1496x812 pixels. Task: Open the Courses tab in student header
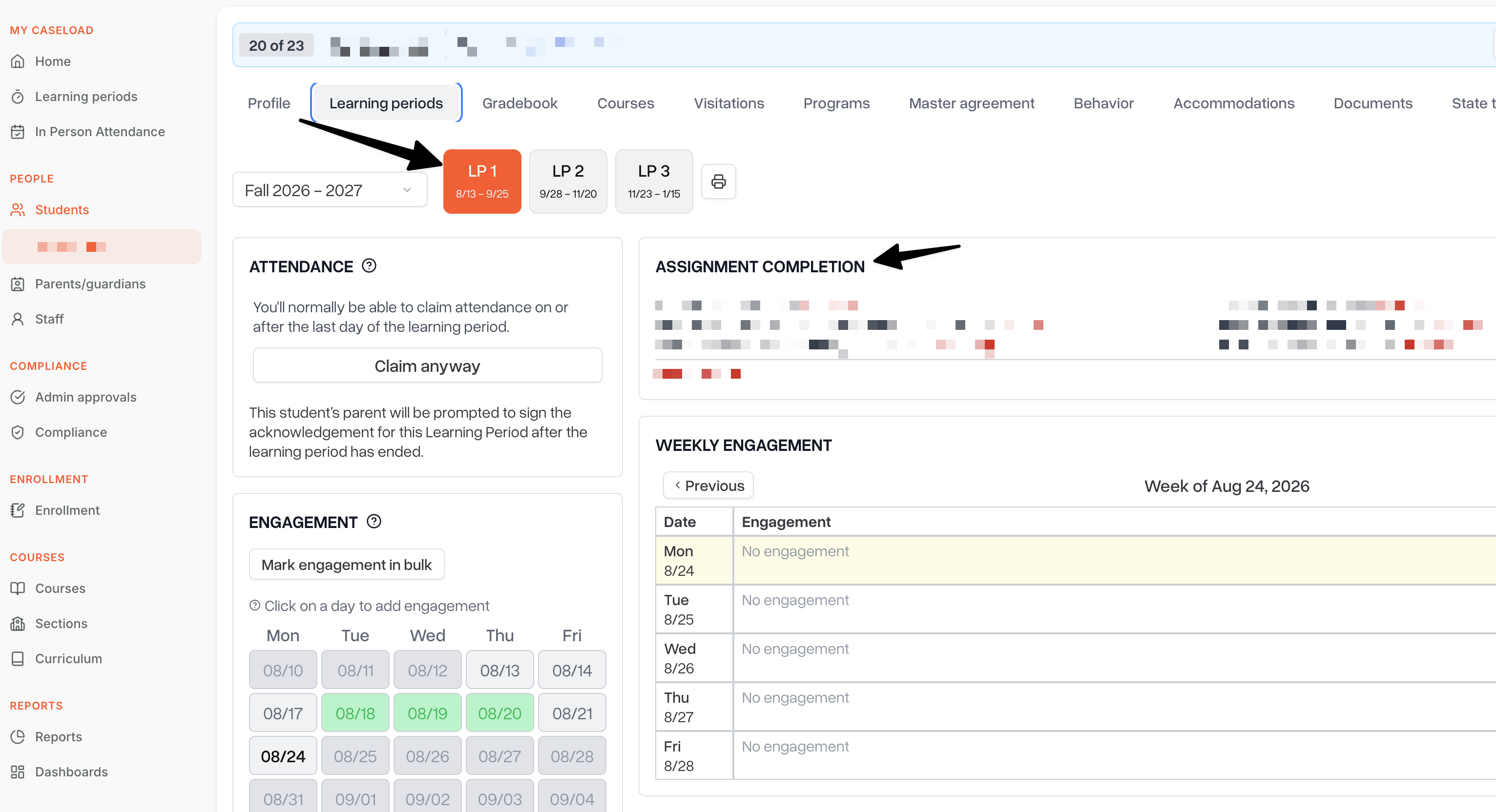pos(625,103)
